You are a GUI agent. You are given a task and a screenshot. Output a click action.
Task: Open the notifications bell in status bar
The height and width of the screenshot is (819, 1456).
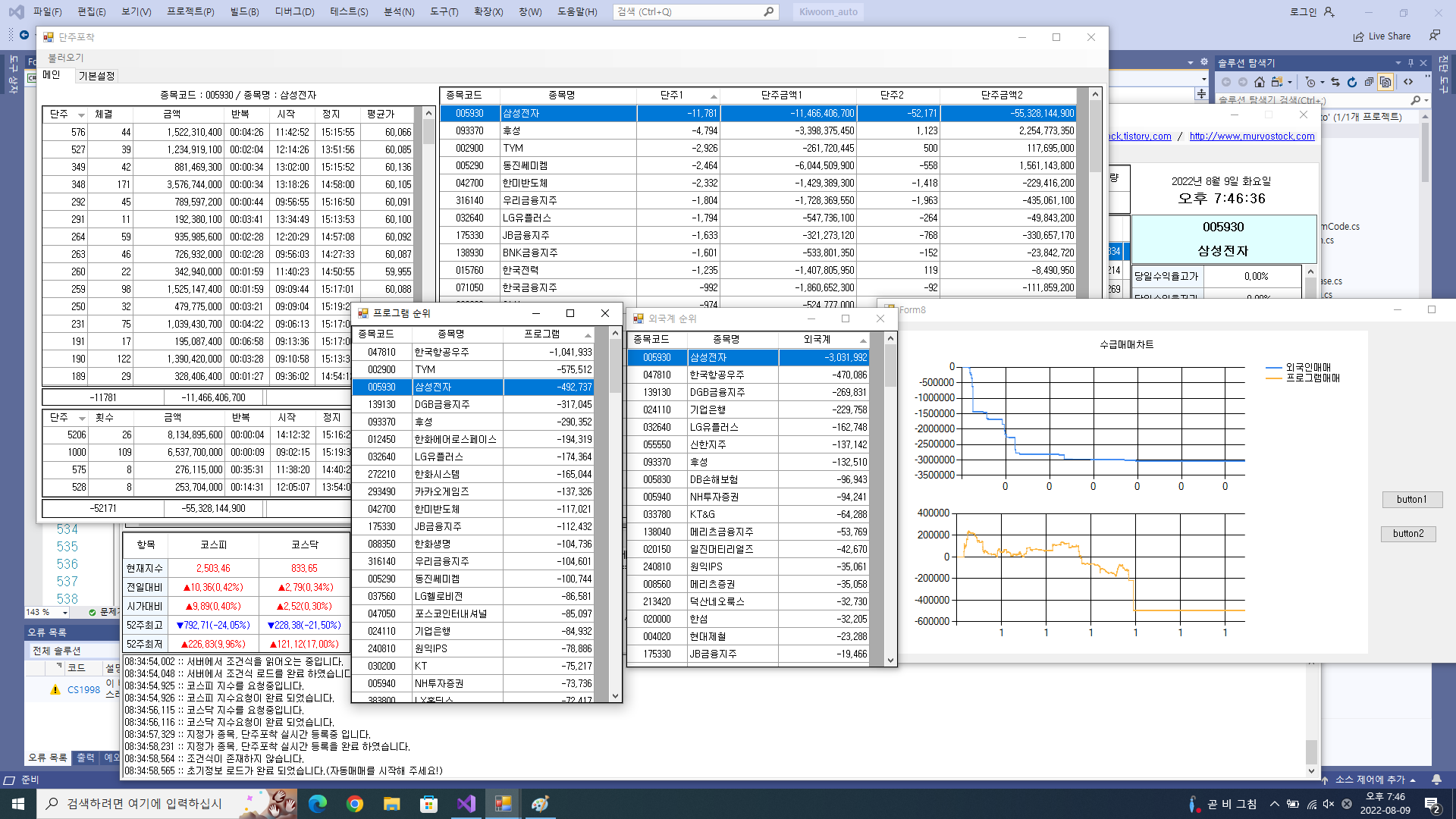click(1436, 780)
